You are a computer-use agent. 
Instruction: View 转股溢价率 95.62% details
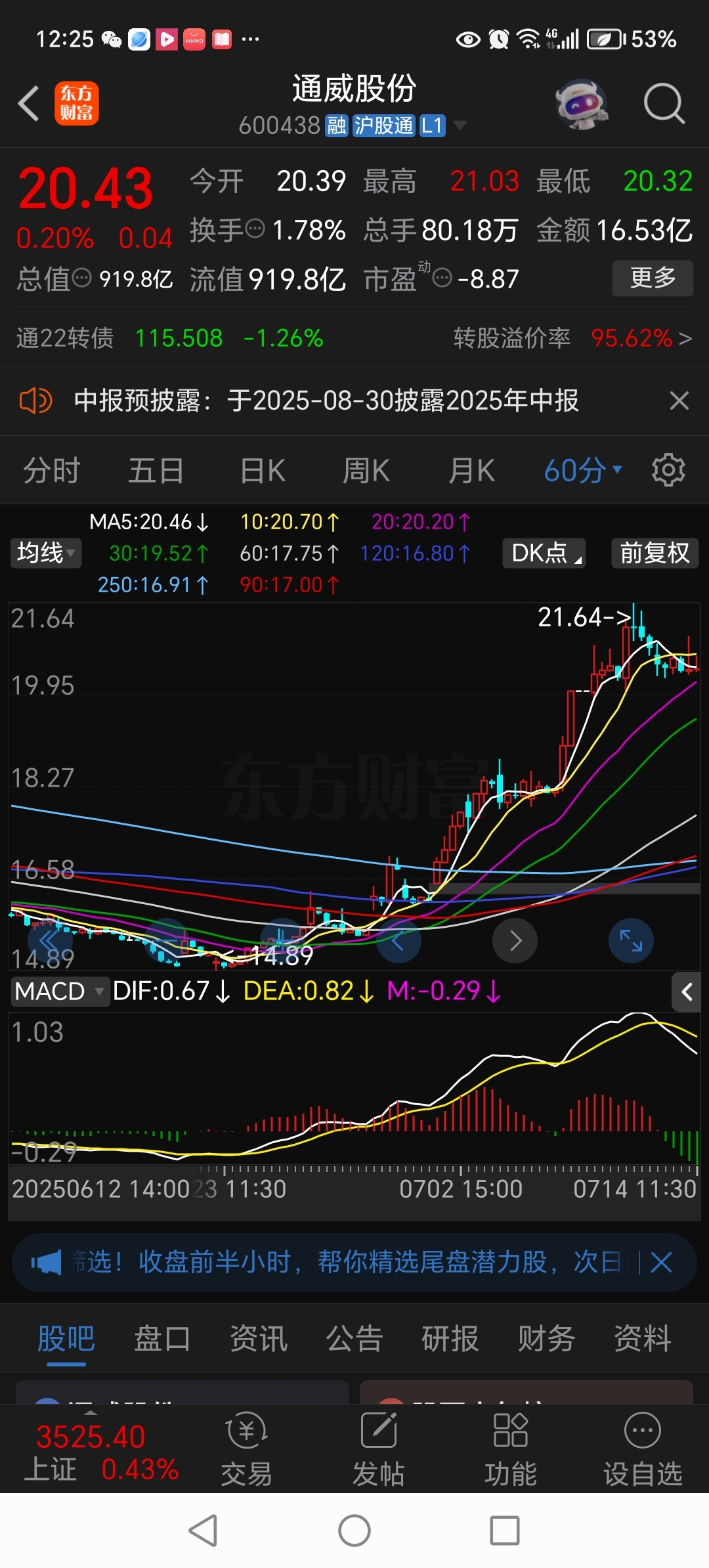[x=572, y=338]
